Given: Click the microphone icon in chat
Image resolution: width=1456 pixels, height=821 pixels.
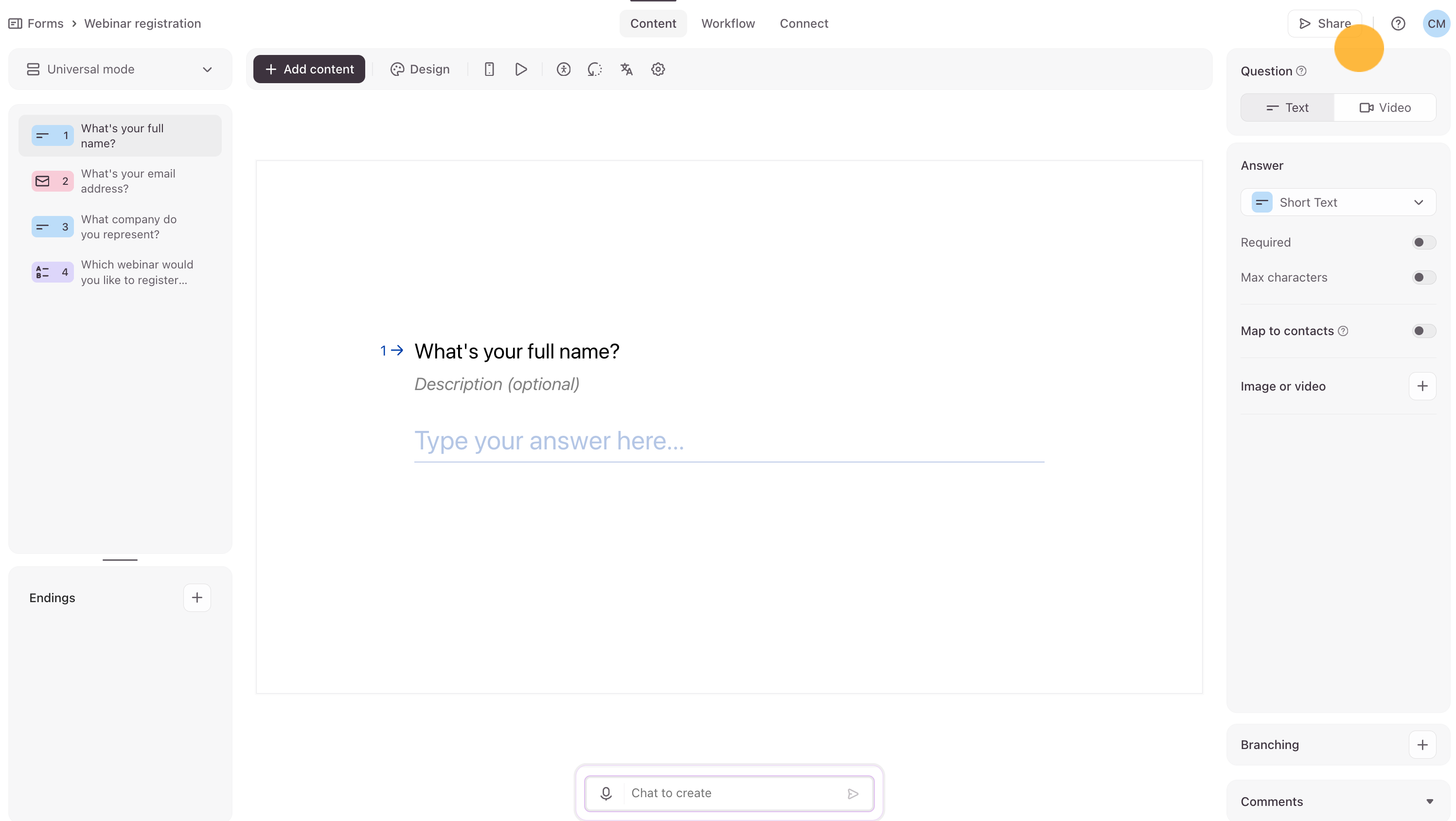Looking at the screenshot, I should coord(606,793).
